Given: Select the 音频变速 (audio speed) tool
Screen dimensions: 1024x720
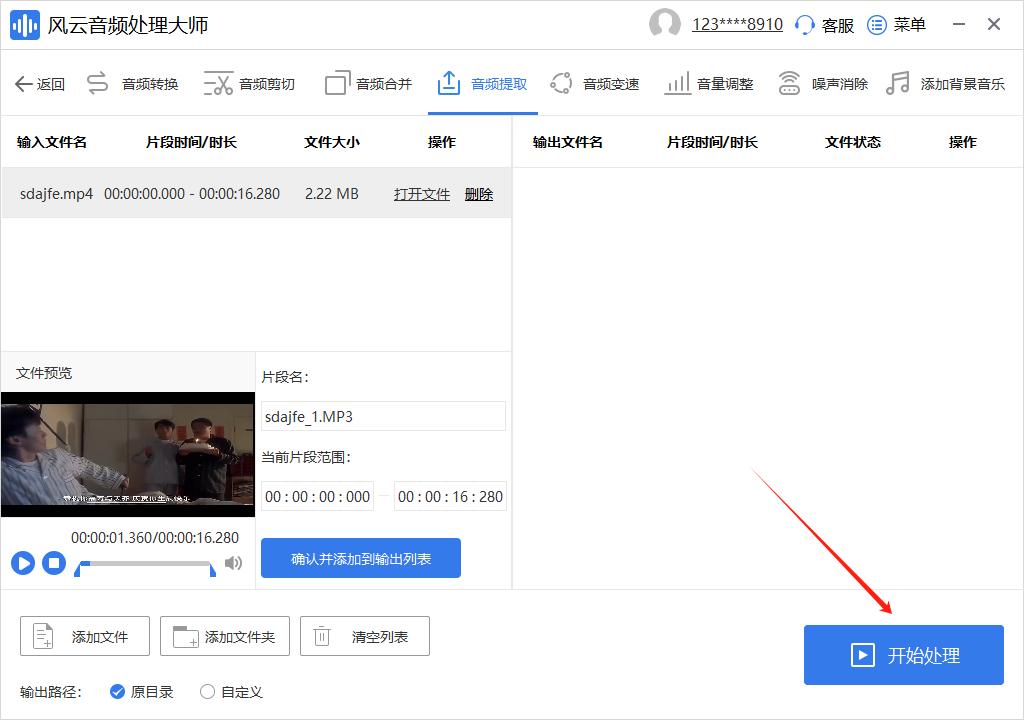Looking at the screenshot, I should (596, 82).
